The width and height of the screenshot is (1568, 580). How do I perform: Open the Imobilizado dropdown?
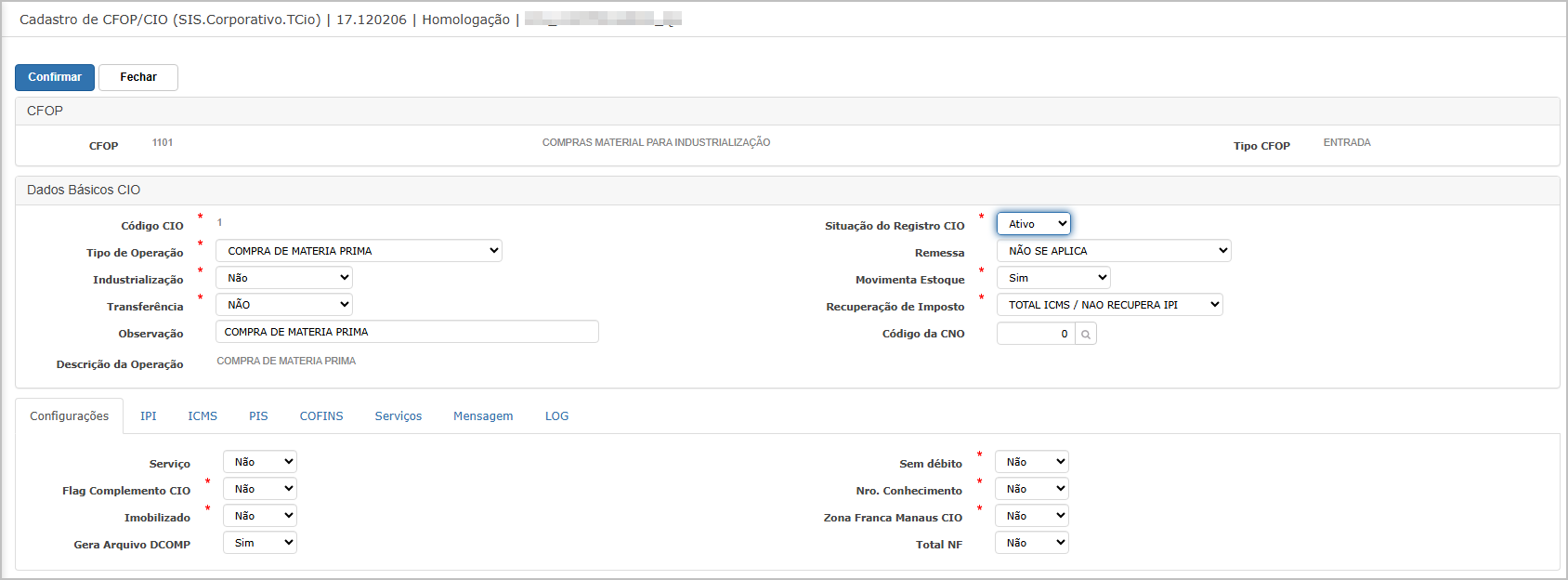260,516
